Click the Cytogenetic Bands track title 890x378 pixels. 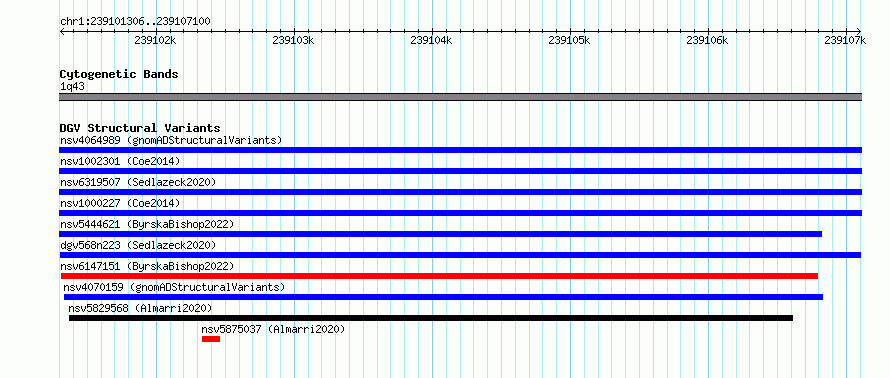coord(119,74)
